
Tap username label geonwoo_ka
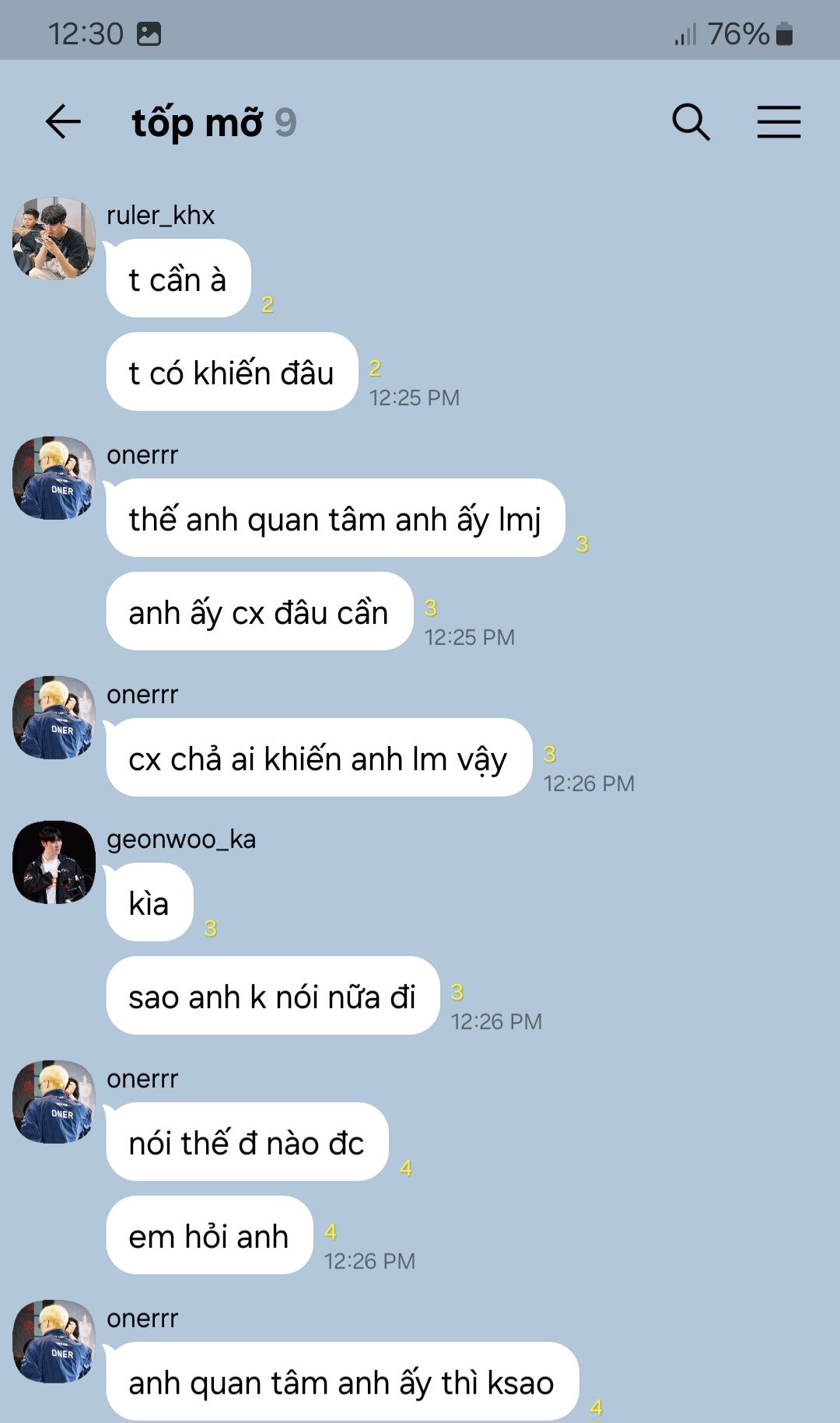click(181, 839)
